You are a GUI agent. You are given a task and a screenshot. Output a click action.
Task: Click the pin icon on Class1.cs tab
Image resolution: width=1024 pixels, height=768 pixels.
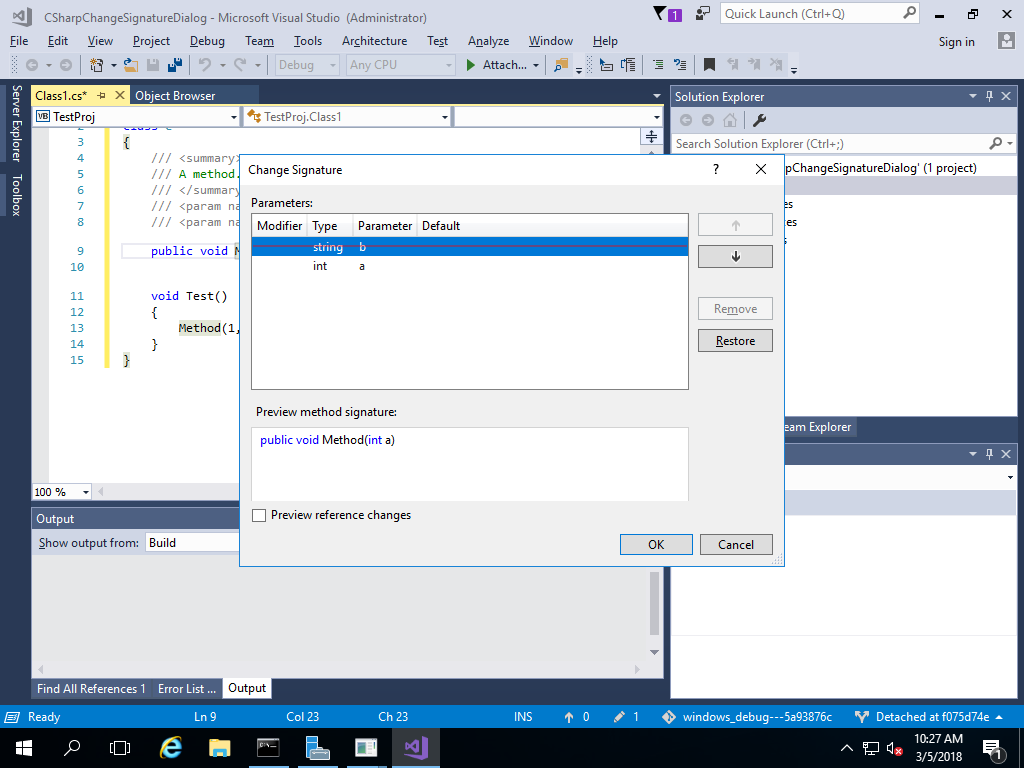click(x=101, y=95)
